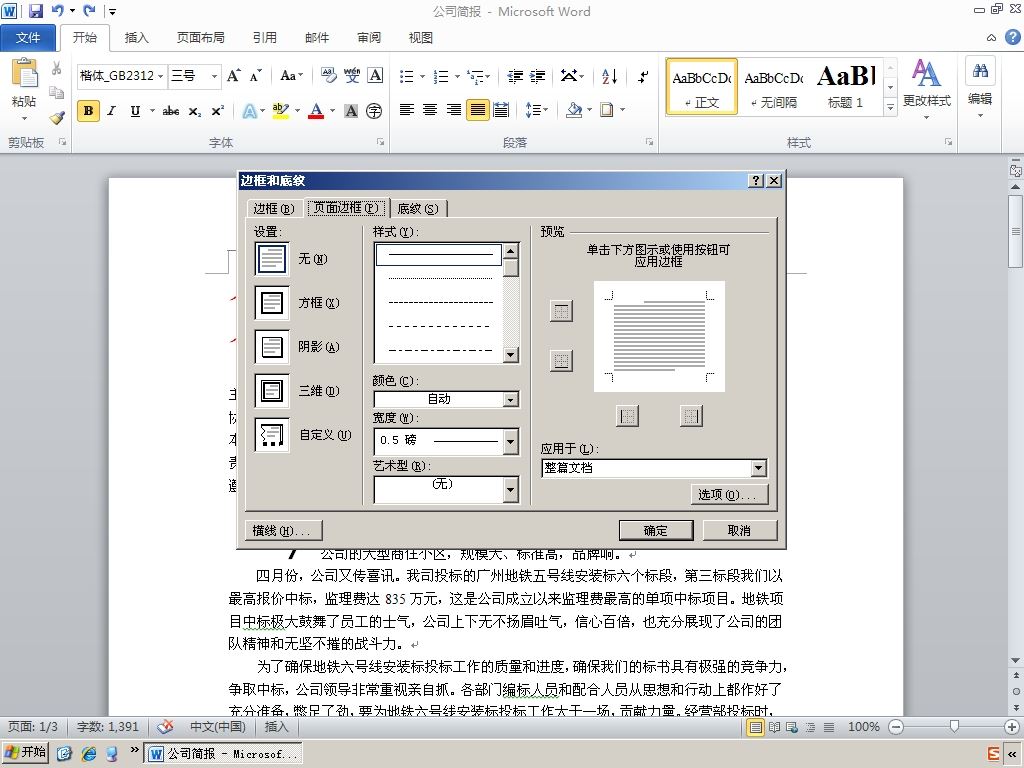Image resolution: width=1024 pixels, height=768 pixels.
Task: Toggle Underline formatting button
Action: tap(135, 111)
